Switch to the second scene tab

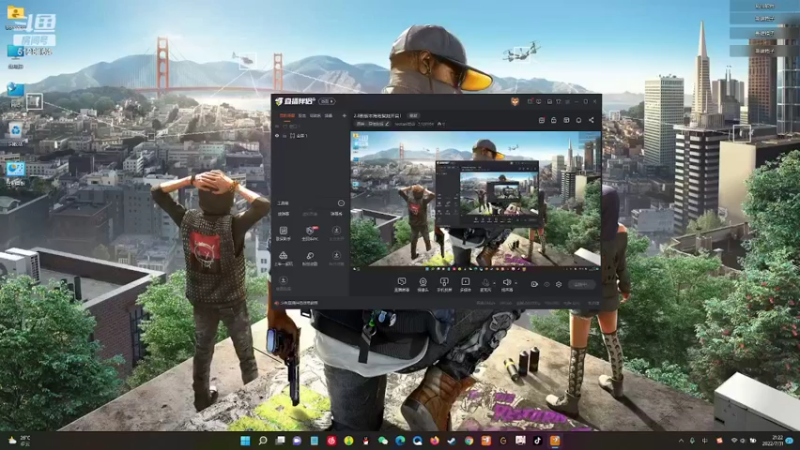tap(302, 116)
